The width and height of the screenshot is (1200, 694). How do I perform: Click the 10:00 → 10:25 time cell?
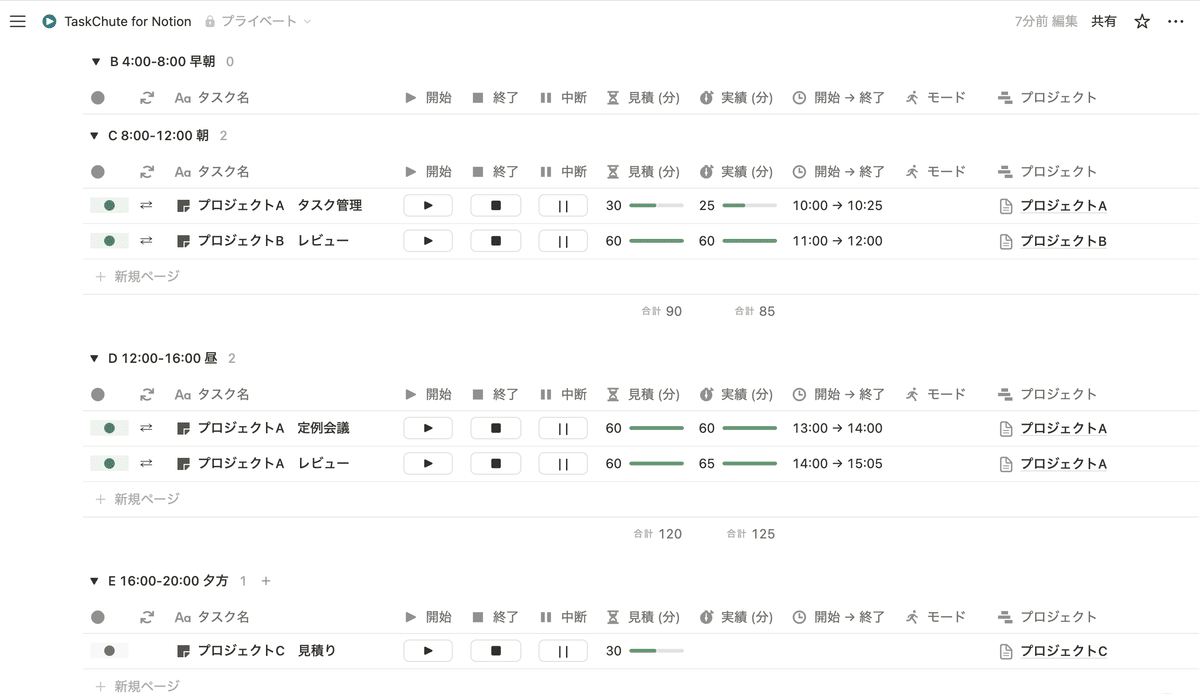[837, 206]
